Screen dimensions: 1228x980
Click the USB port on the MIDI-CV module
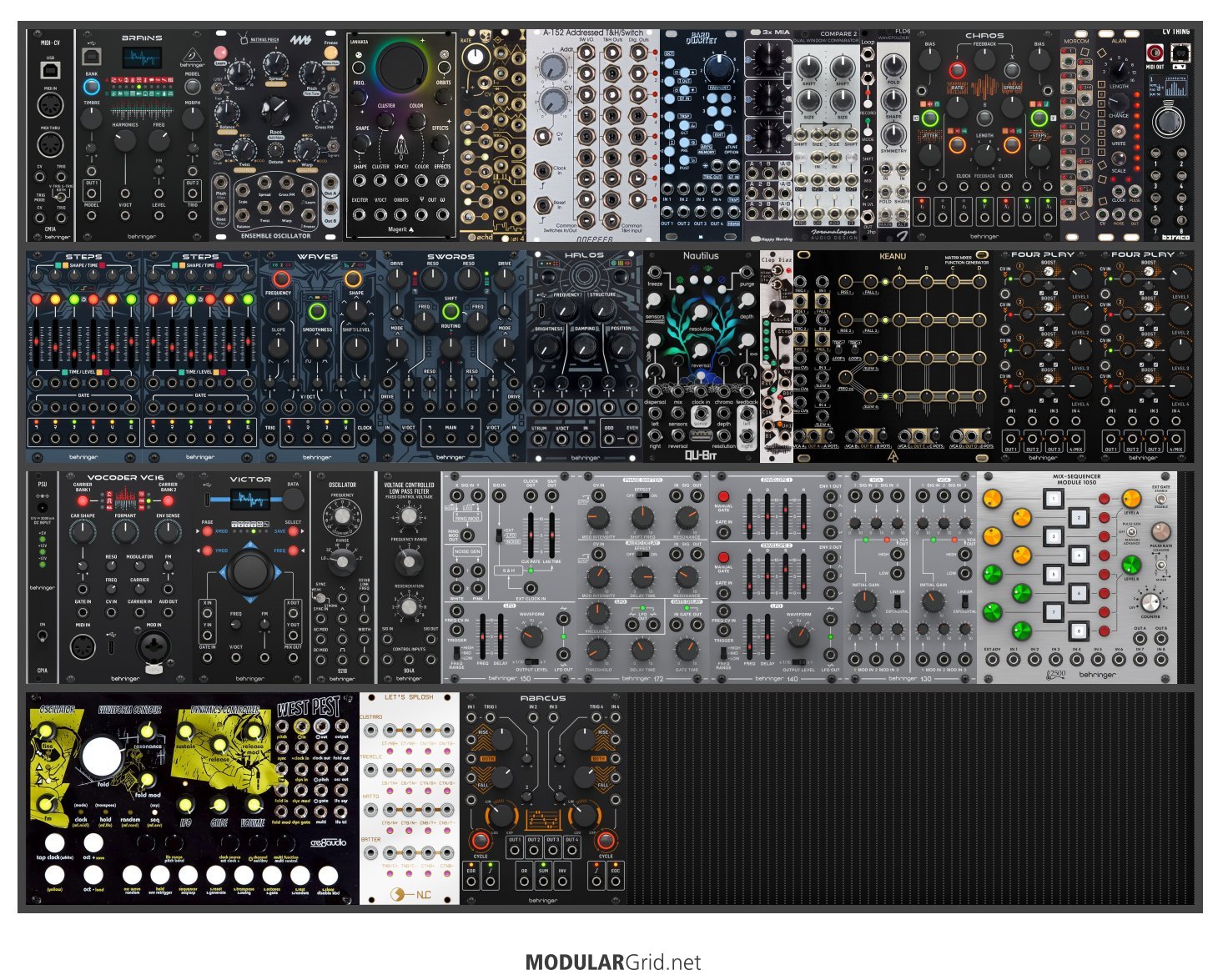tap(50, 70)
